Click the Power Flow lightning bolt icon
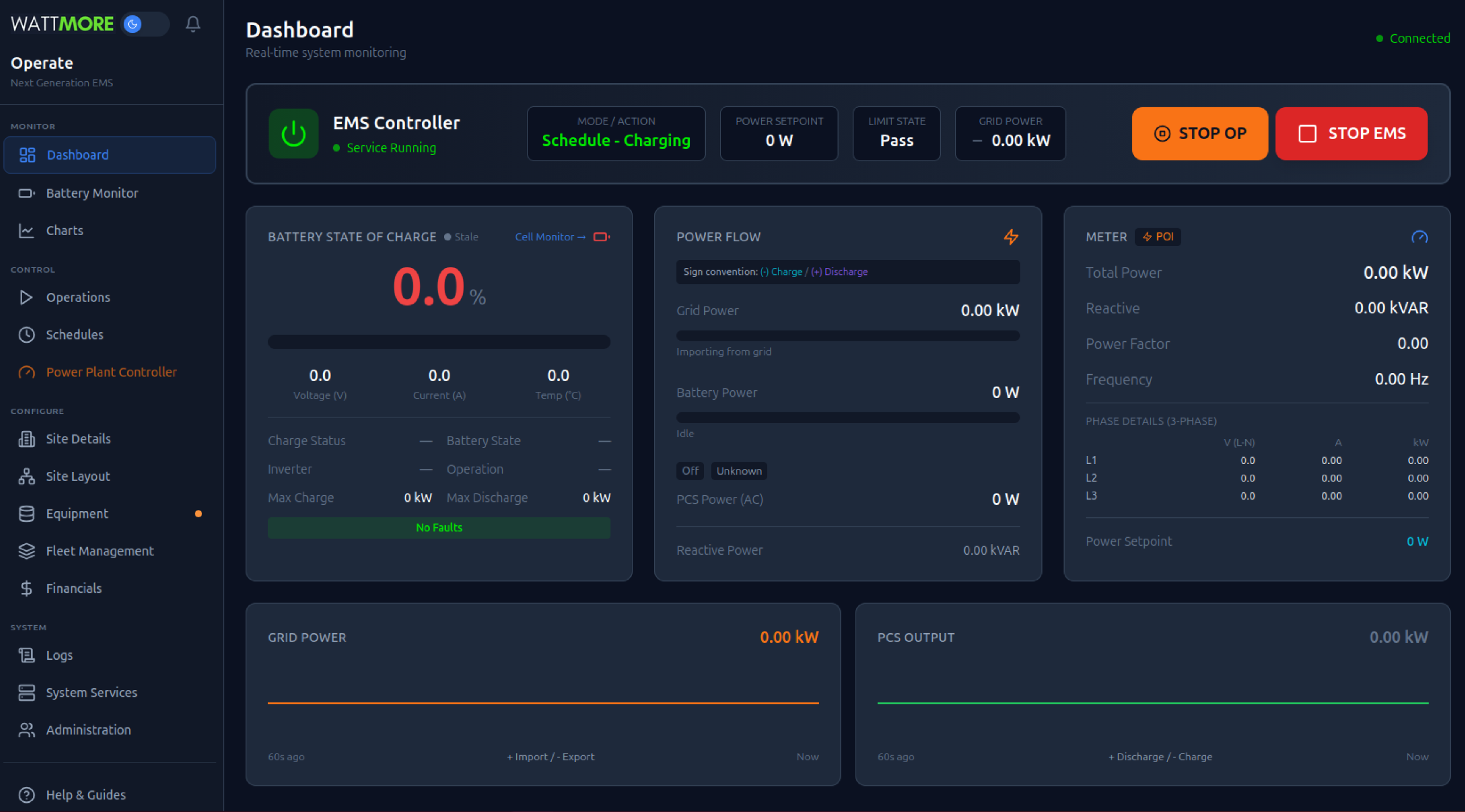The width and height of the screenshot is (1465, 812). [1011, 237]
